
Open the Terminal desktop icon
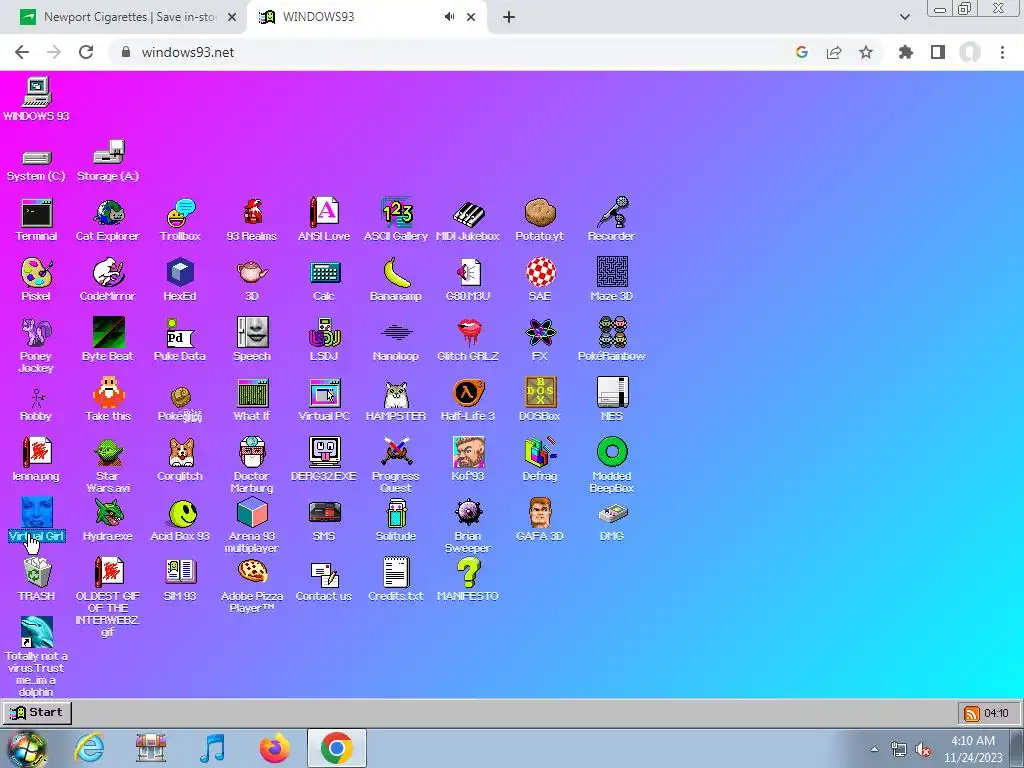pyautogui.click(x=36, y=220)
